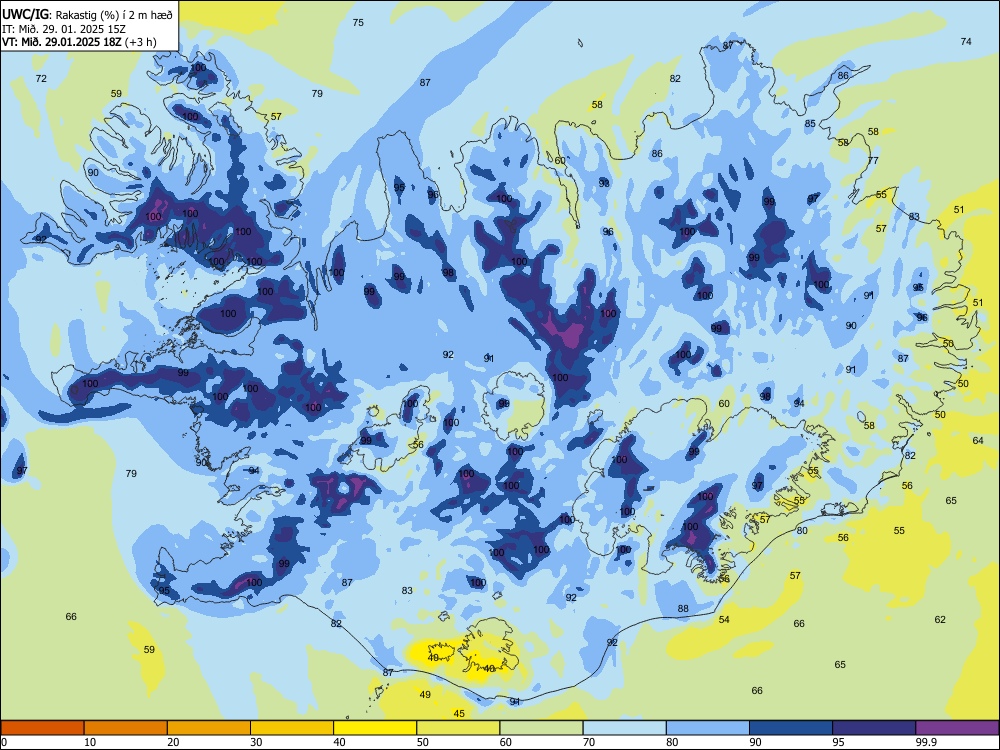
Task: Click the map humidity value 45
Action: [459, 714]
